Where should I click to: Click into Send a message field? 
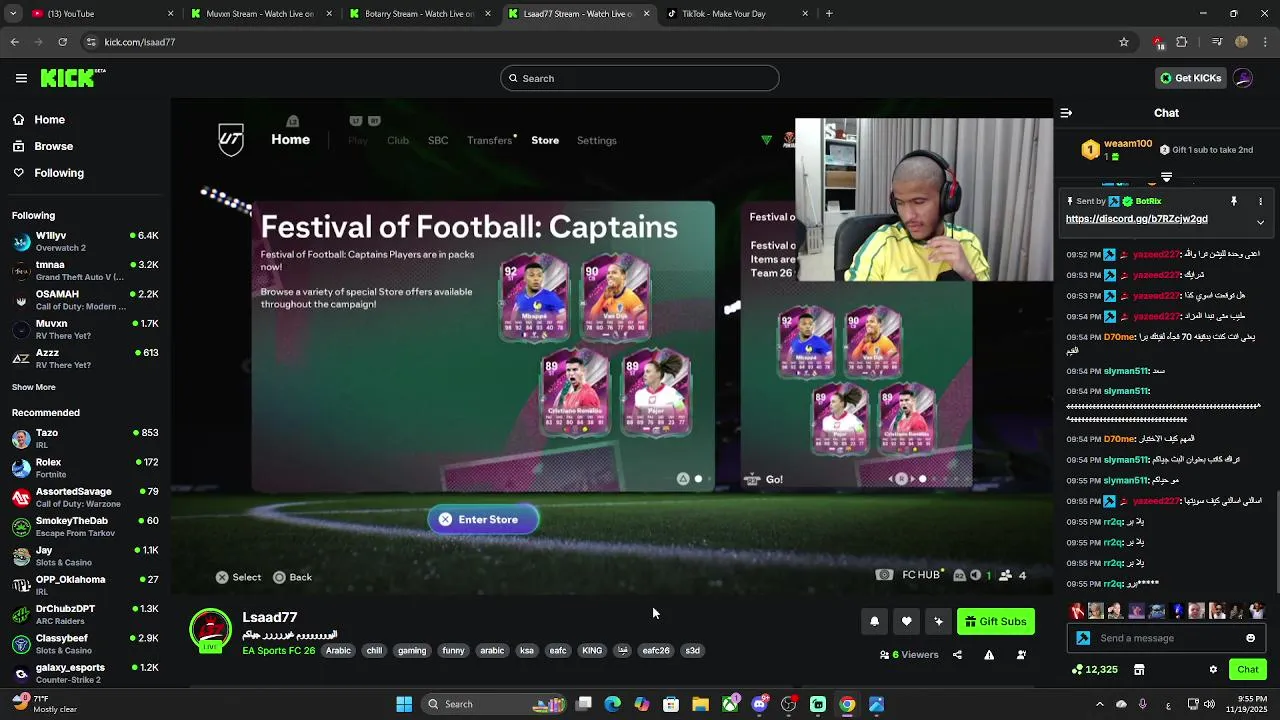click(1165, 638)
